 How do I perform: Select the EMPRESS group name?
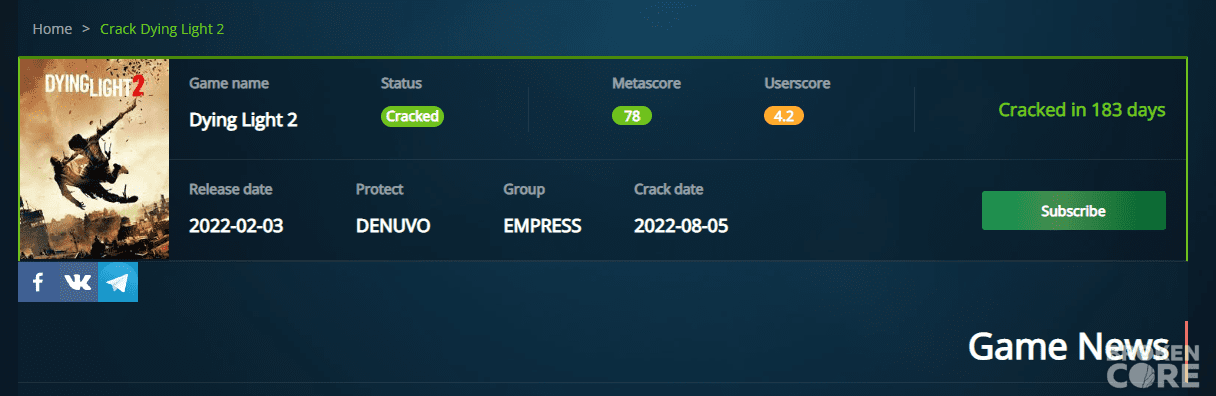tap(542, 226)
